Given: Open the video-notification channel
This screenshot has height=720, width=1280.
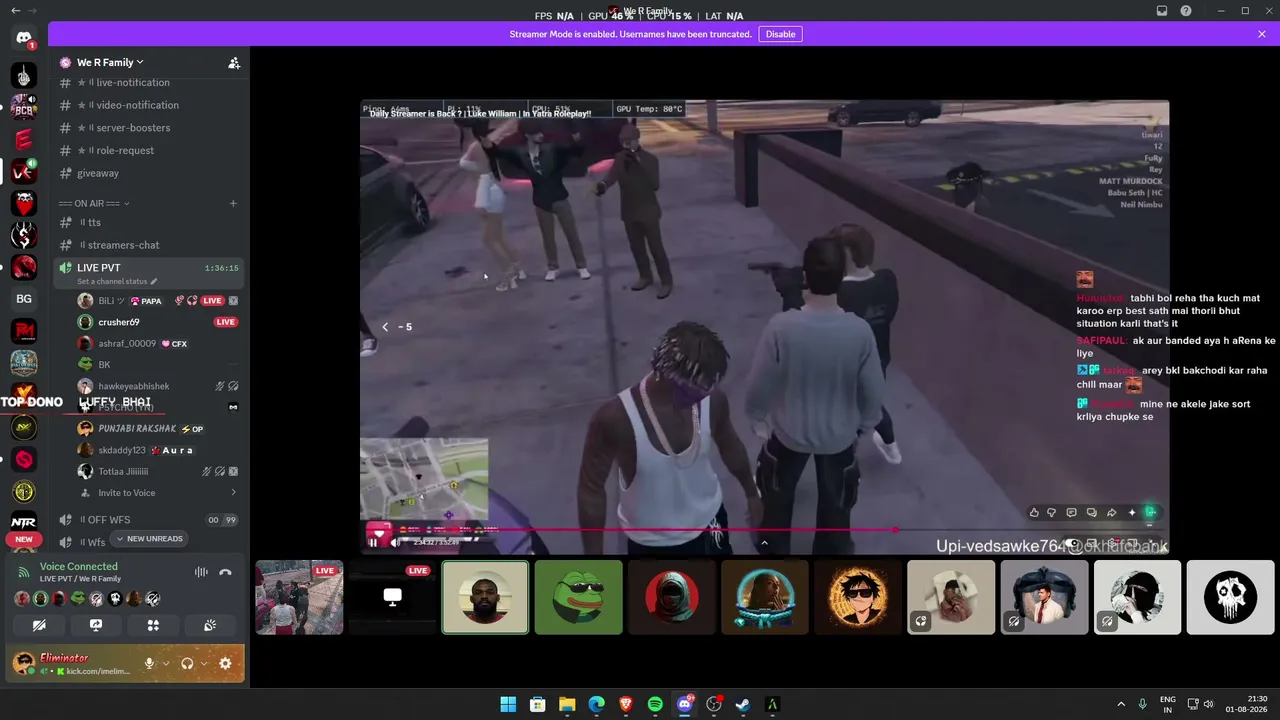Looking at the screenshot, I should [x=150, y=105].
